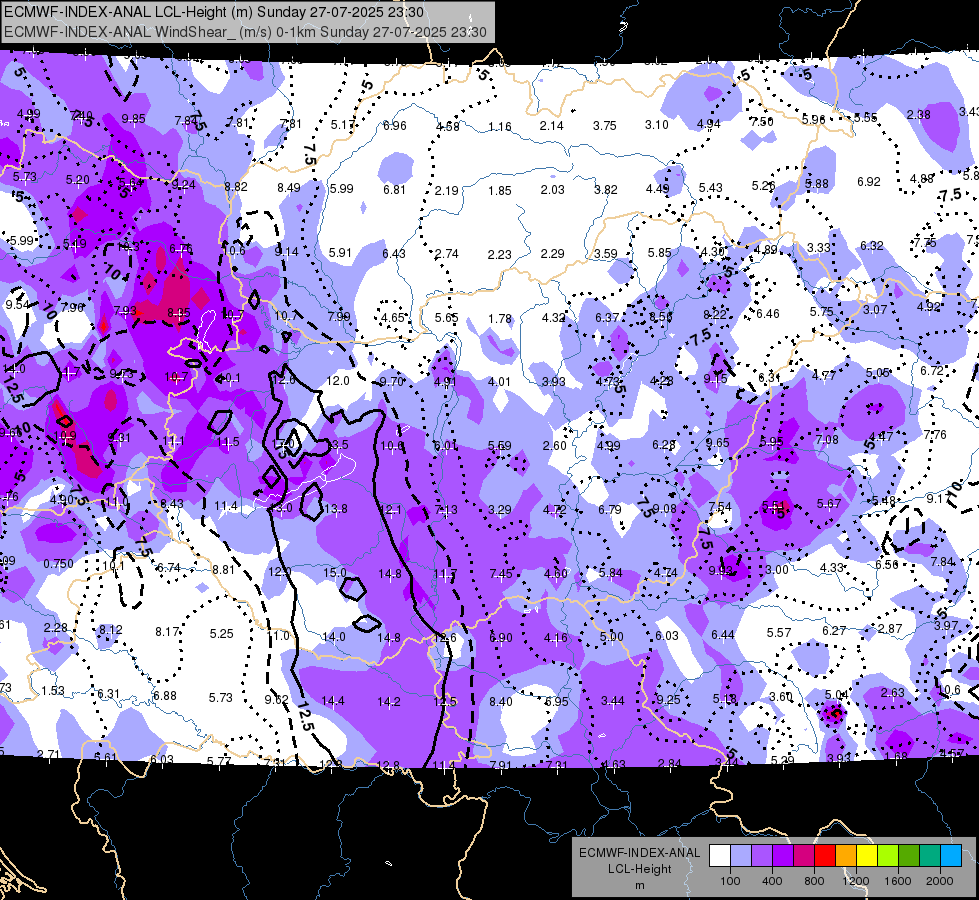This screenshot has width=979, height=900.
Task: Click the wind shear value 2.03
Action: click(x=553, y=189)
